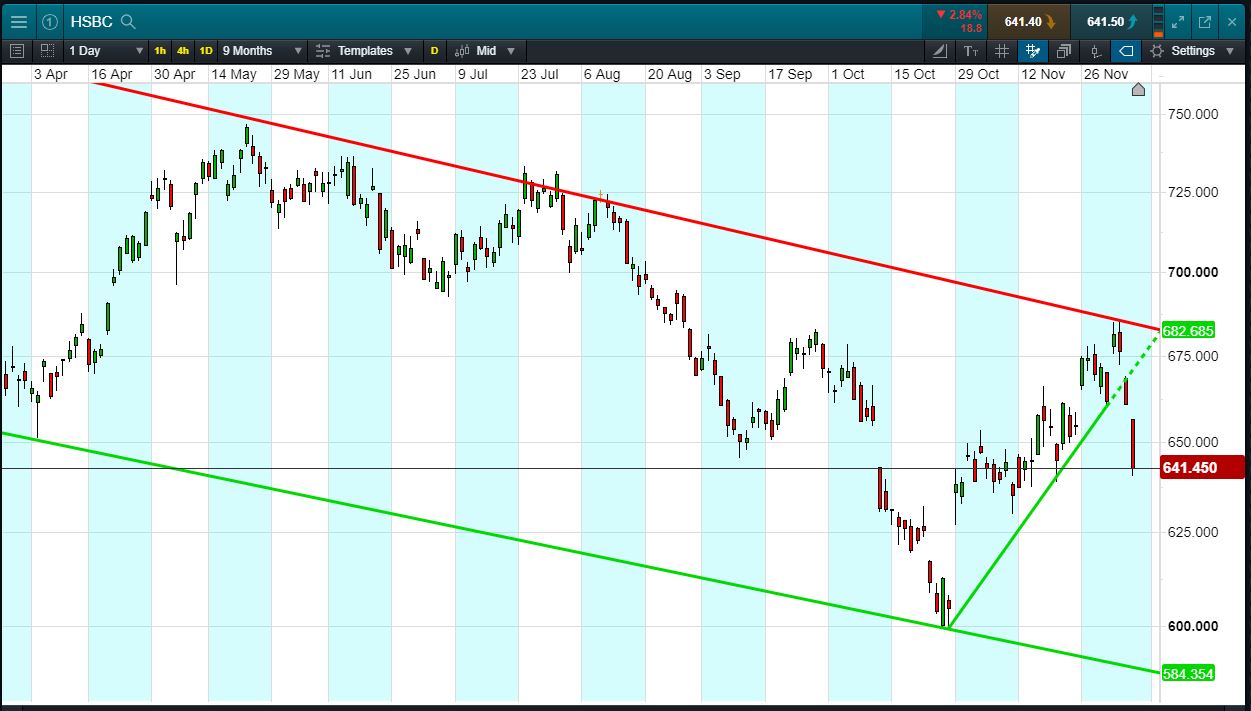This screenshot has height=711, width=1251.
Task: Click the 26 Nov date axis label
Action: (x=1105, y=74)
